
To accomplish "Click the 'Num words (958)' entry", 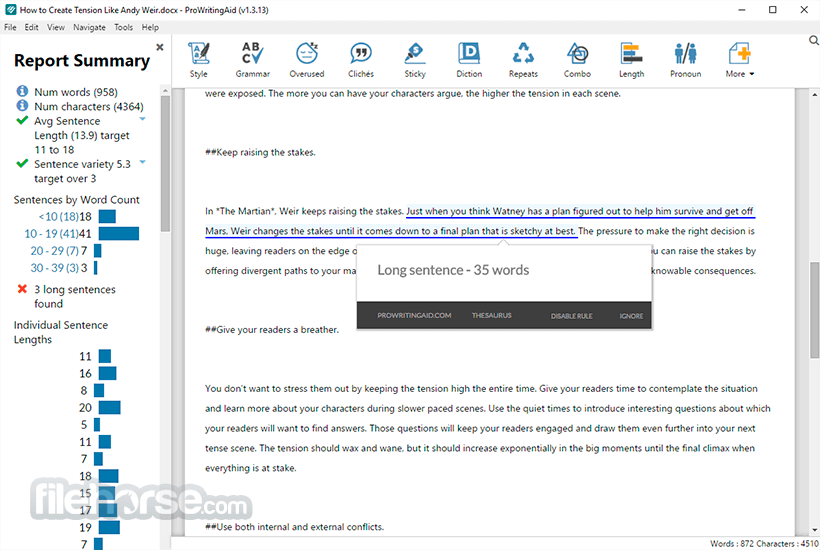I will coord(76,92).
